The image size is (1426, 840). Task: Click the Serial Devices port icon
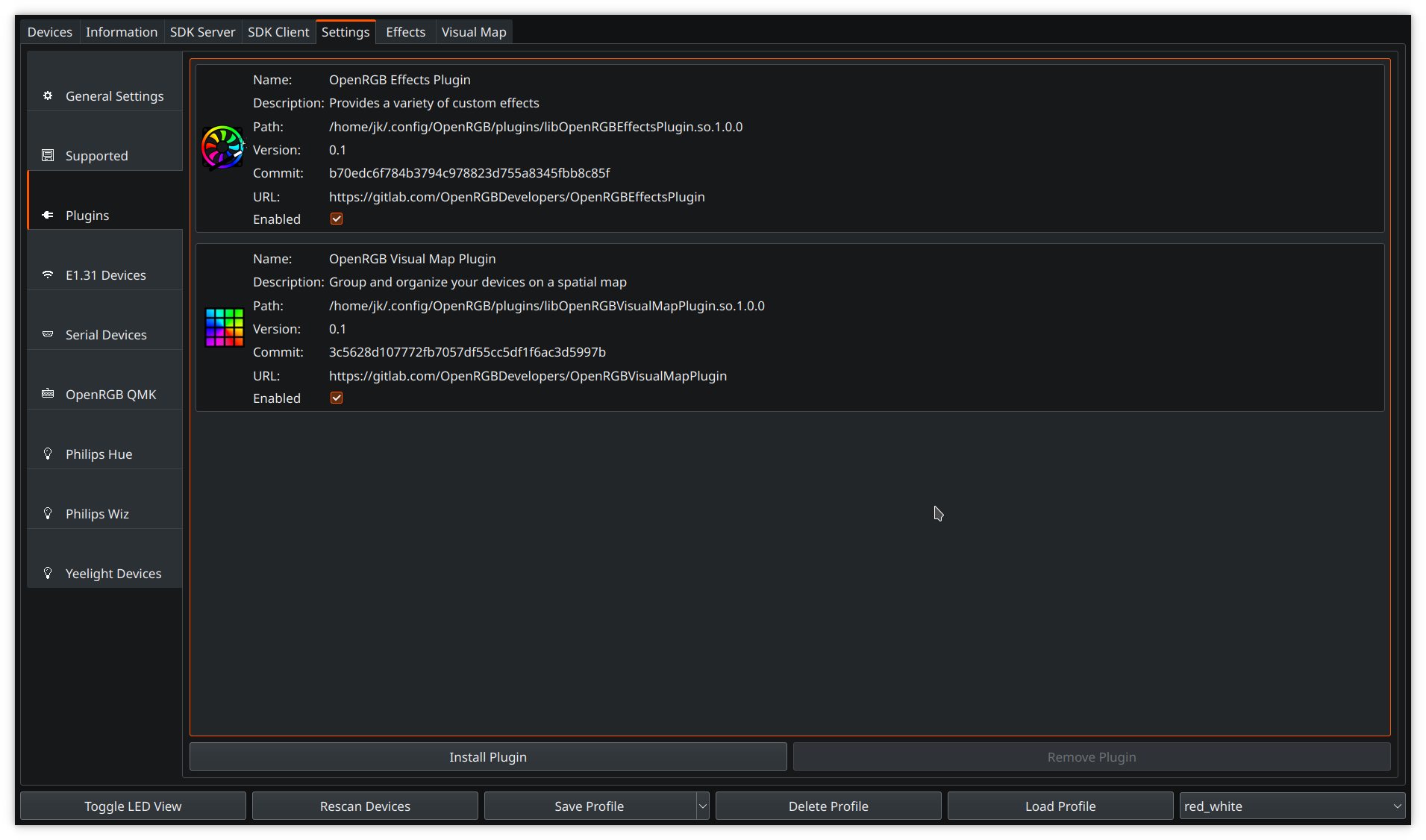click(48, 334)
